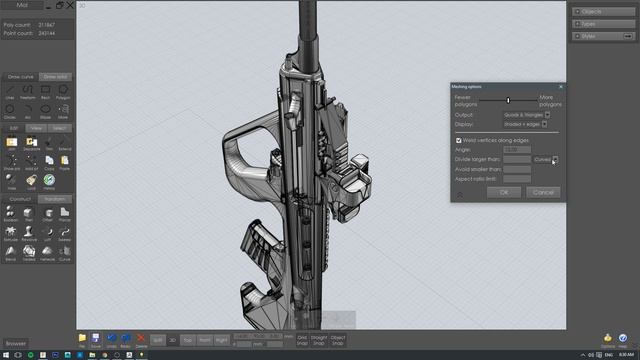Select the Network surface tool
The height and width of the screenshot is (360, 640).
(47, 253)
